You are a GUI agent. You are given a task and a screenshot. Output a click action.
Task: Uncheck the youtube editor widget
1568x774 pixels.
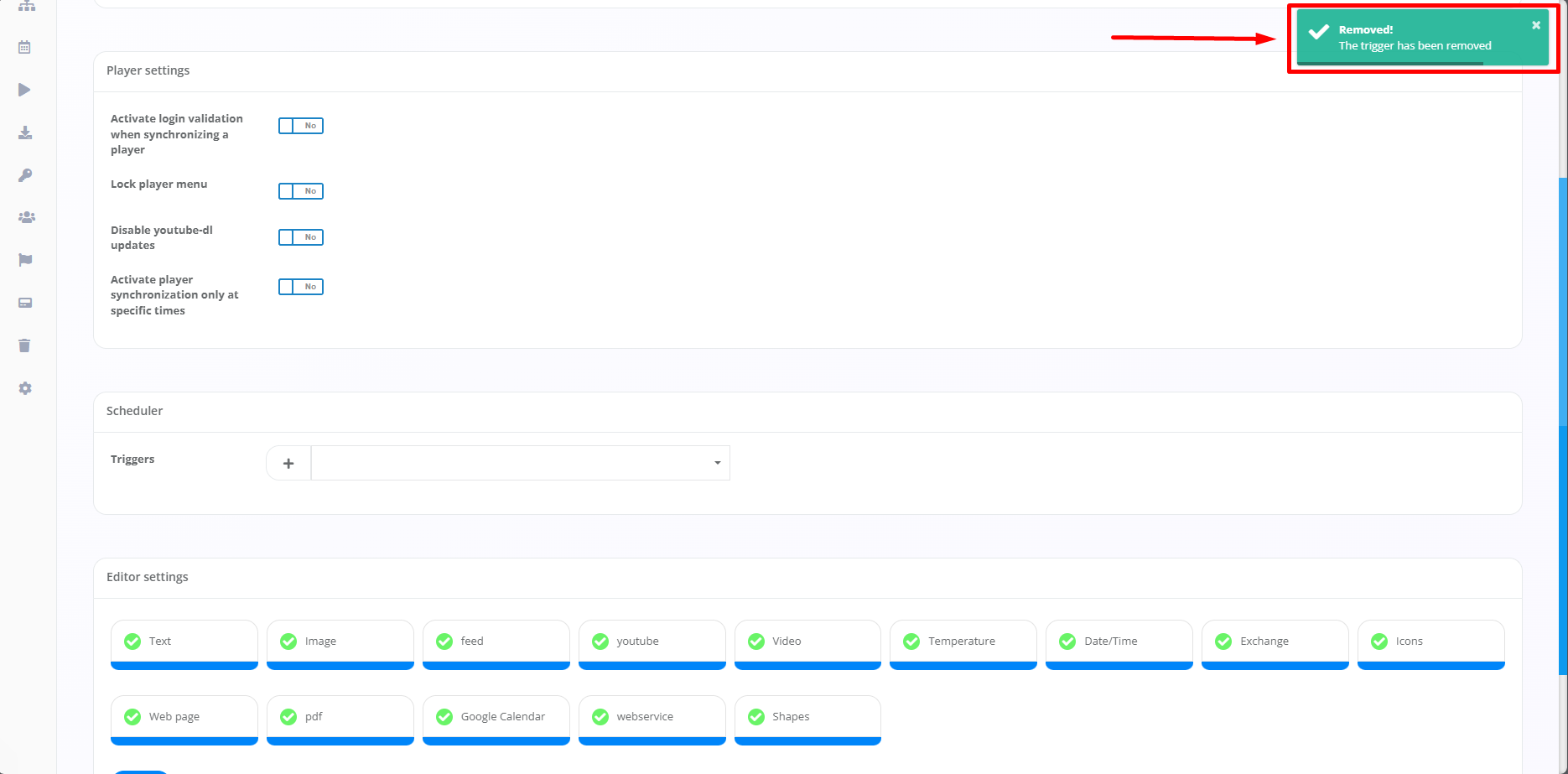600,642
